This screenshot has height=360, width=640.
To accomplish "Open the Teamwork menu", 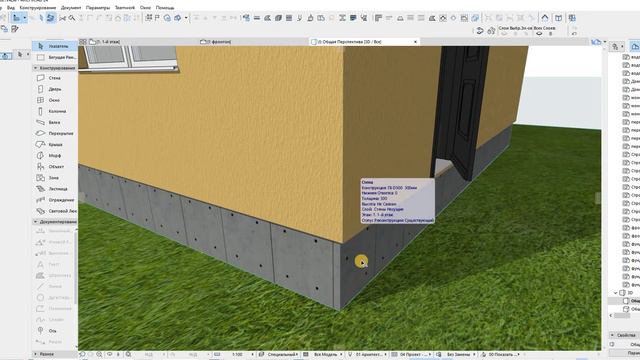I will [124, 7].
